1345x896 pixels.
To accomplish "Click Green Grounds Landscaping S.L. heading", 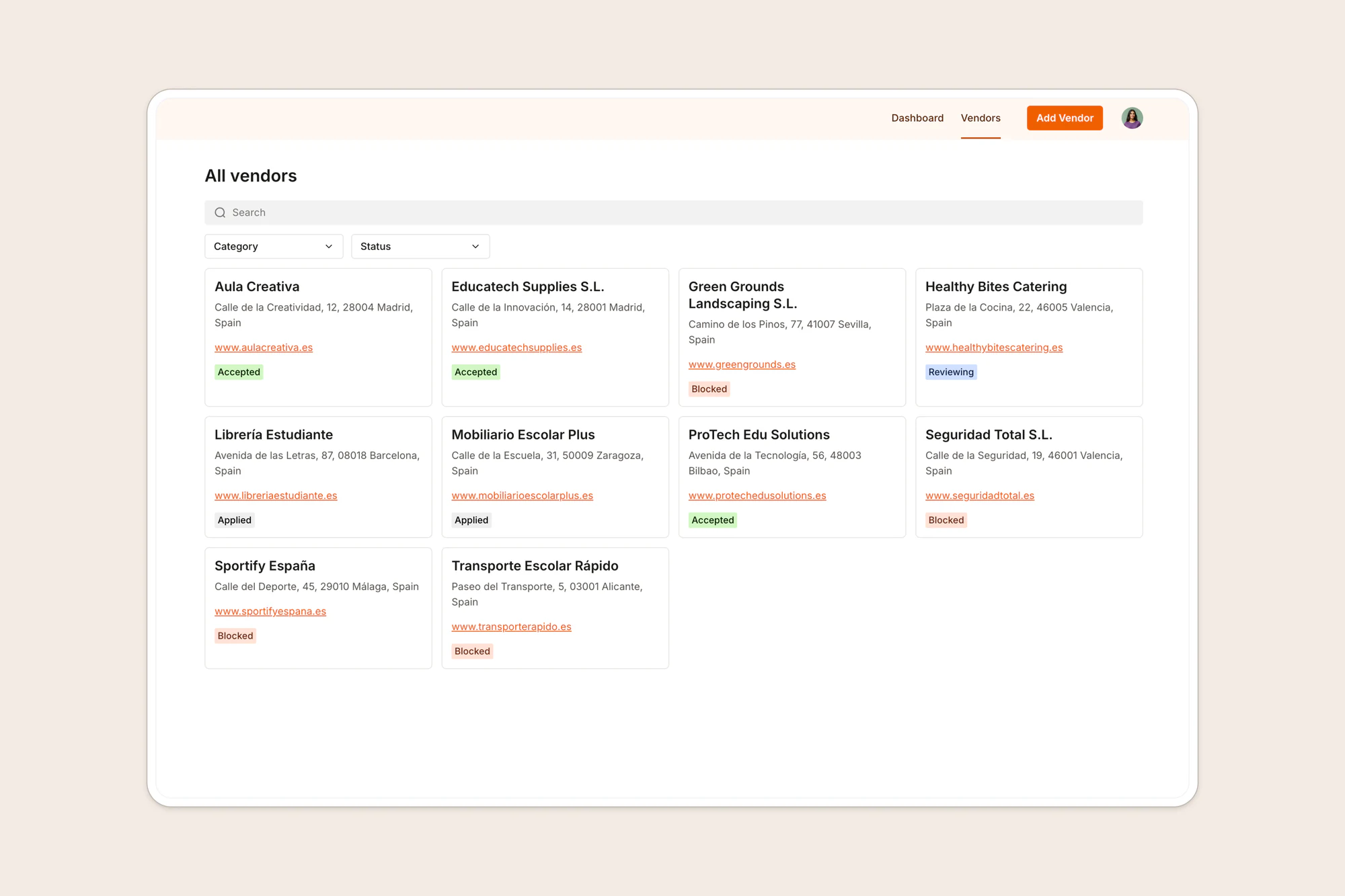I will tap(742, 295).
